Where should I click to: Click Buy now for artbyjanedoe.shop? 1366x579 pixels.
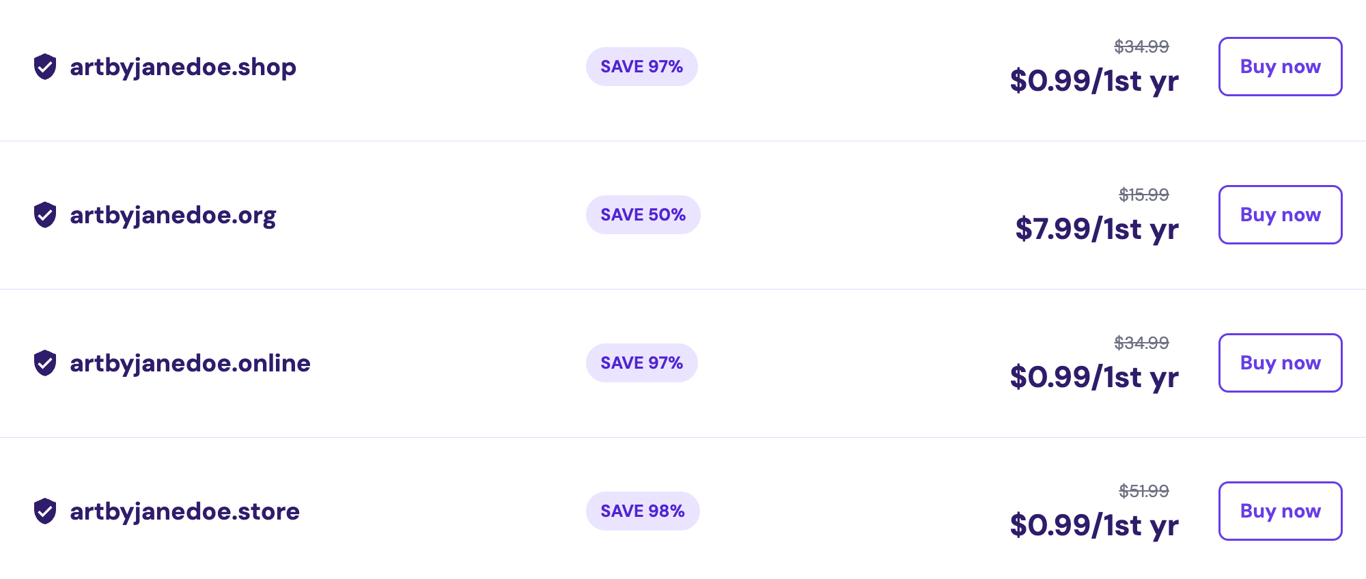[x=1280, y=66]
